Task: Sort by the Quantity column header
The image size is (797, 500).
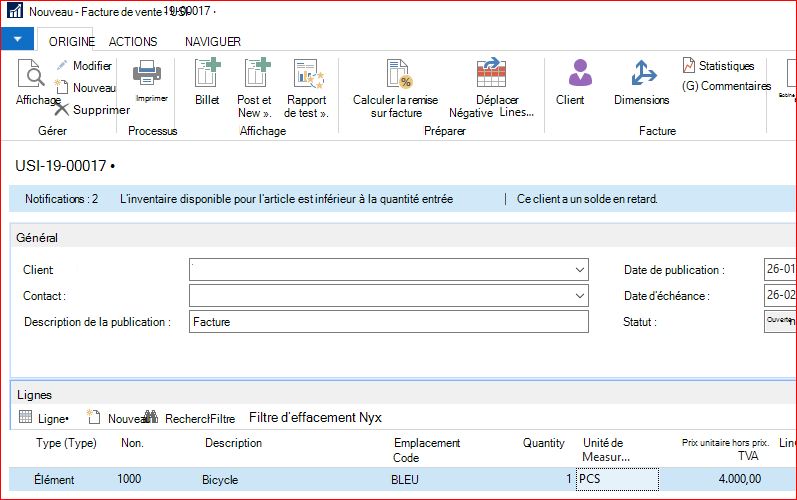Action: point(543,443)
